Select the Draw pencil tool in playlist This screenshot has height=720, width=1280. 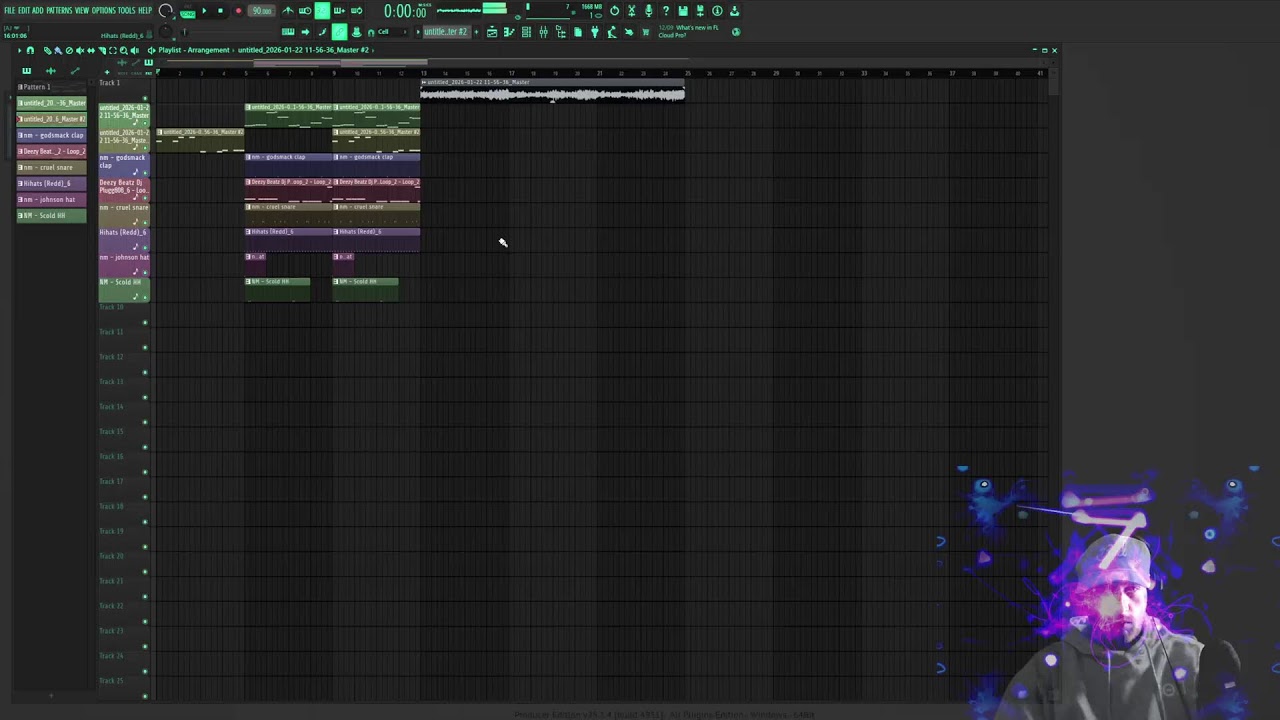point(47,50)
